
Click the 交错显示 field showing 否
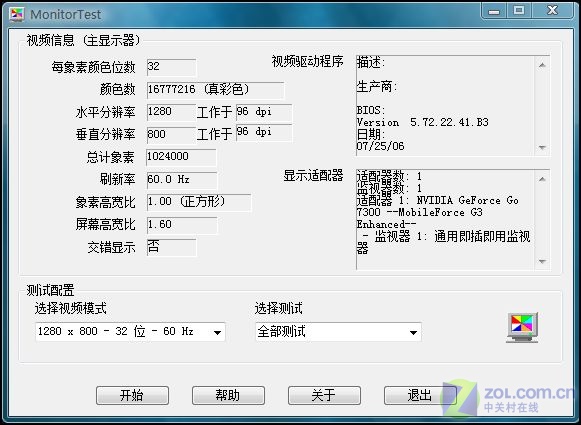pyautogui.click(x=171, y=248)
